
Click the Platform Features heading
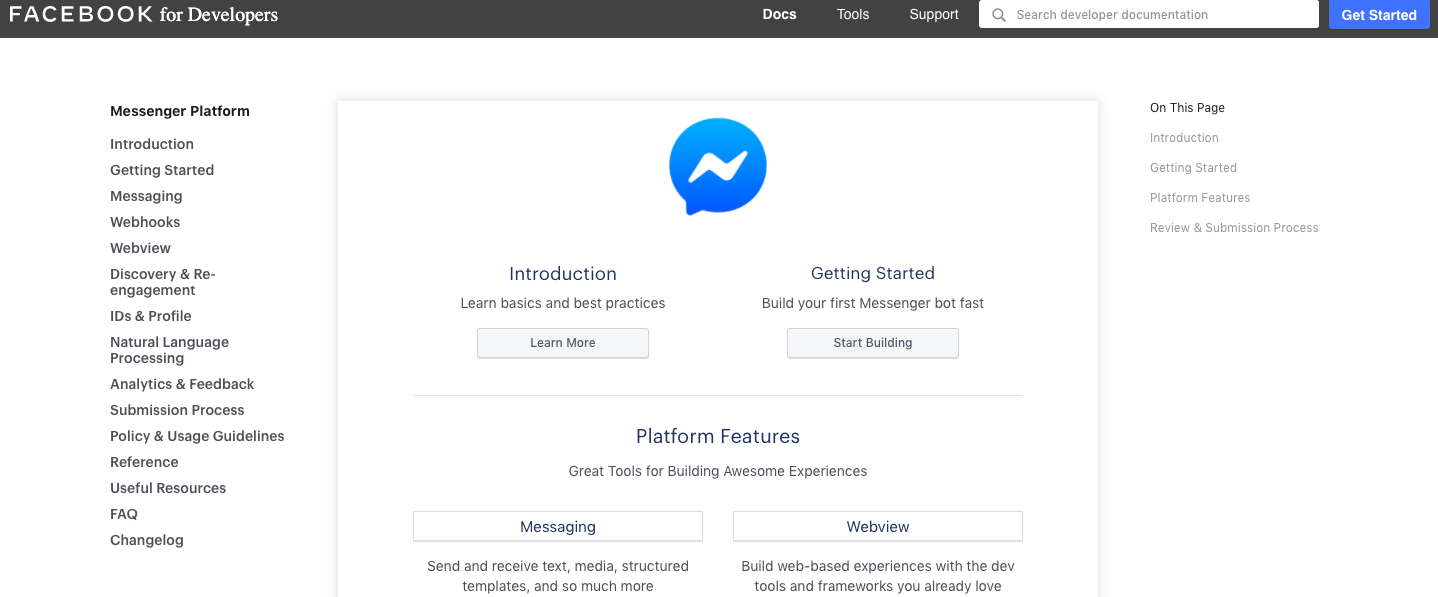click(718, 437)
